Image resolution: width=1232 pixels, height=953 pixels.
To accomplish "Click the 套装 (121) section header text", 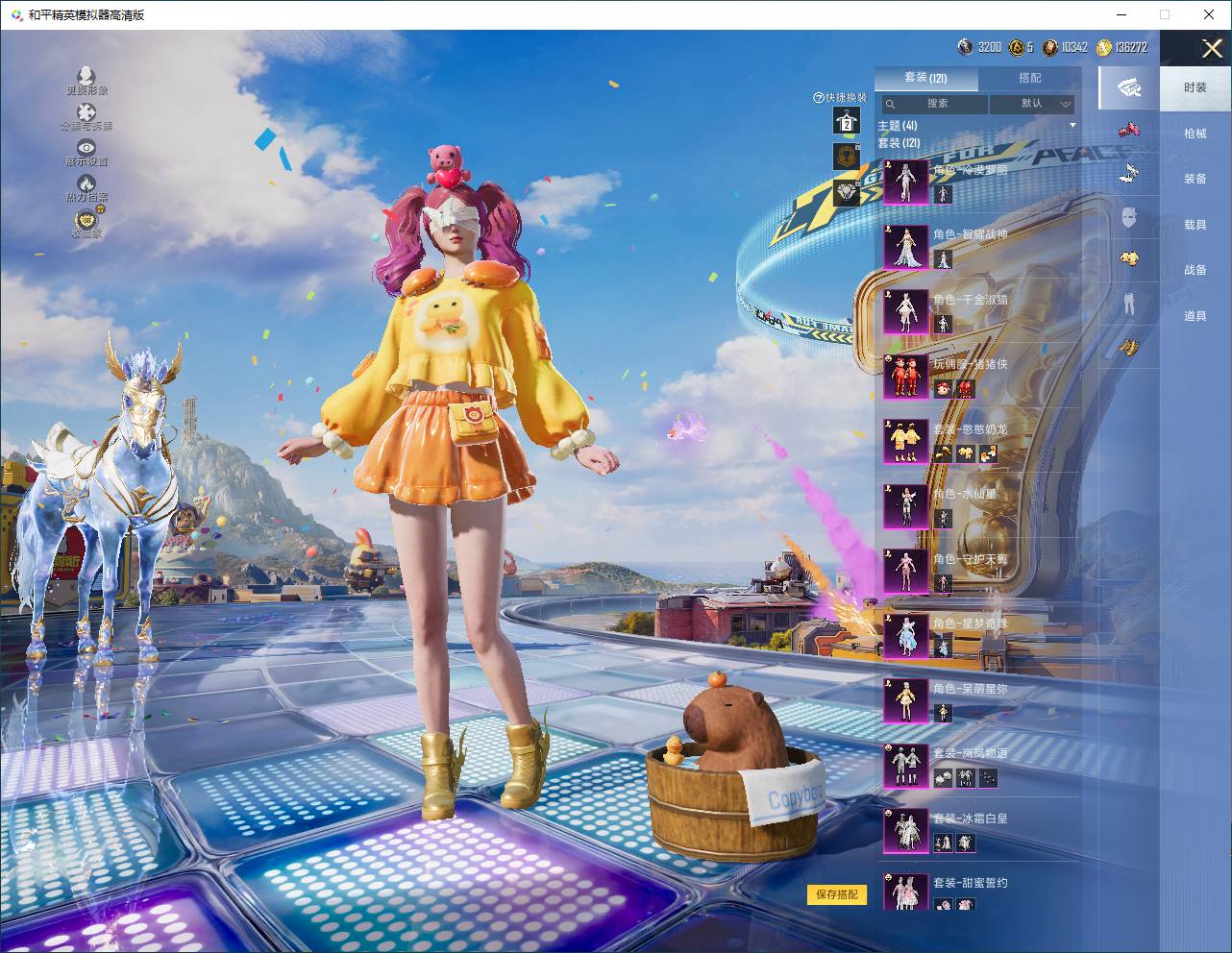I will point(899,142).
